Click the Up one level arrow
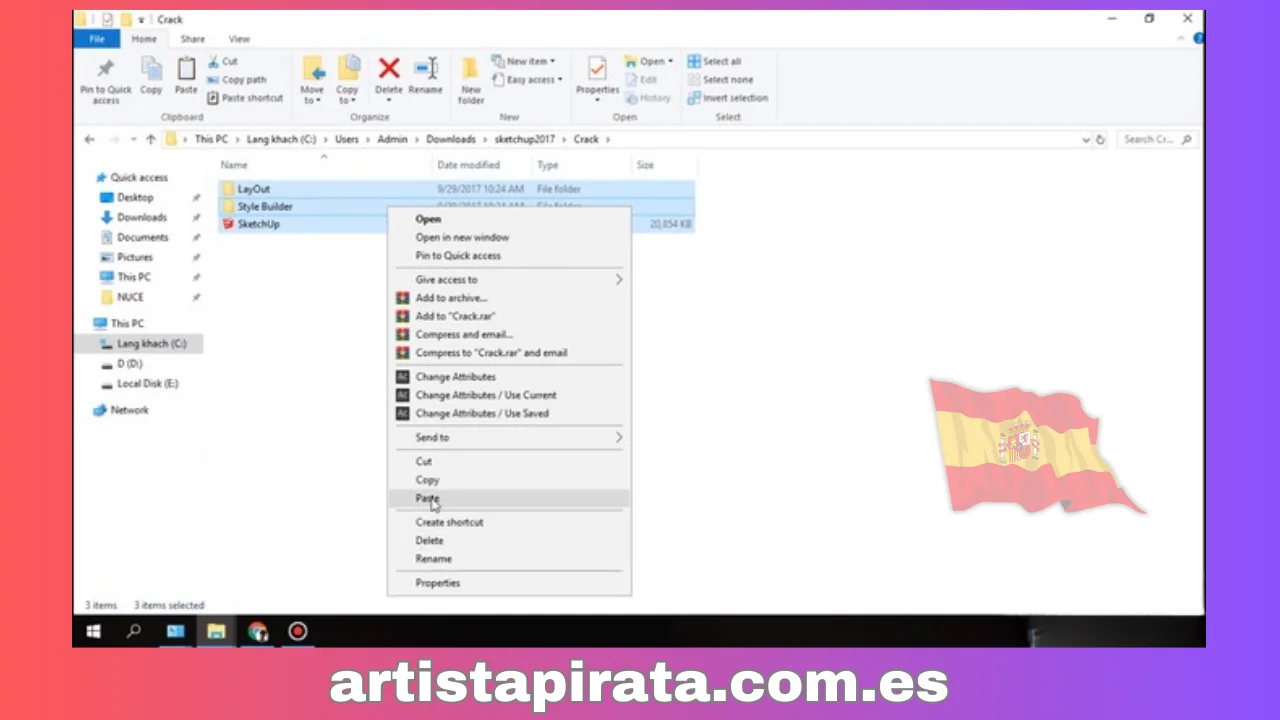 (151, 140)
